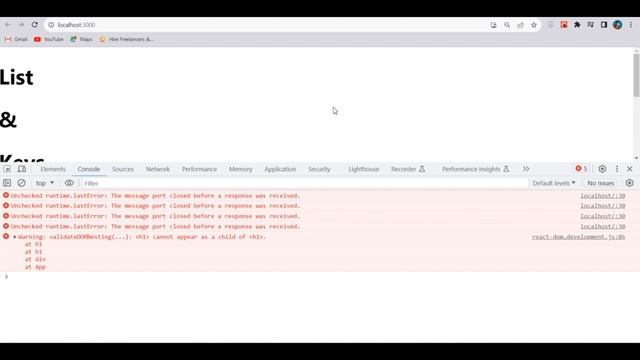Image resolution: width=640 pixels, height=360 pixels.
Task: Clear the console
Action: click(22, 183)
